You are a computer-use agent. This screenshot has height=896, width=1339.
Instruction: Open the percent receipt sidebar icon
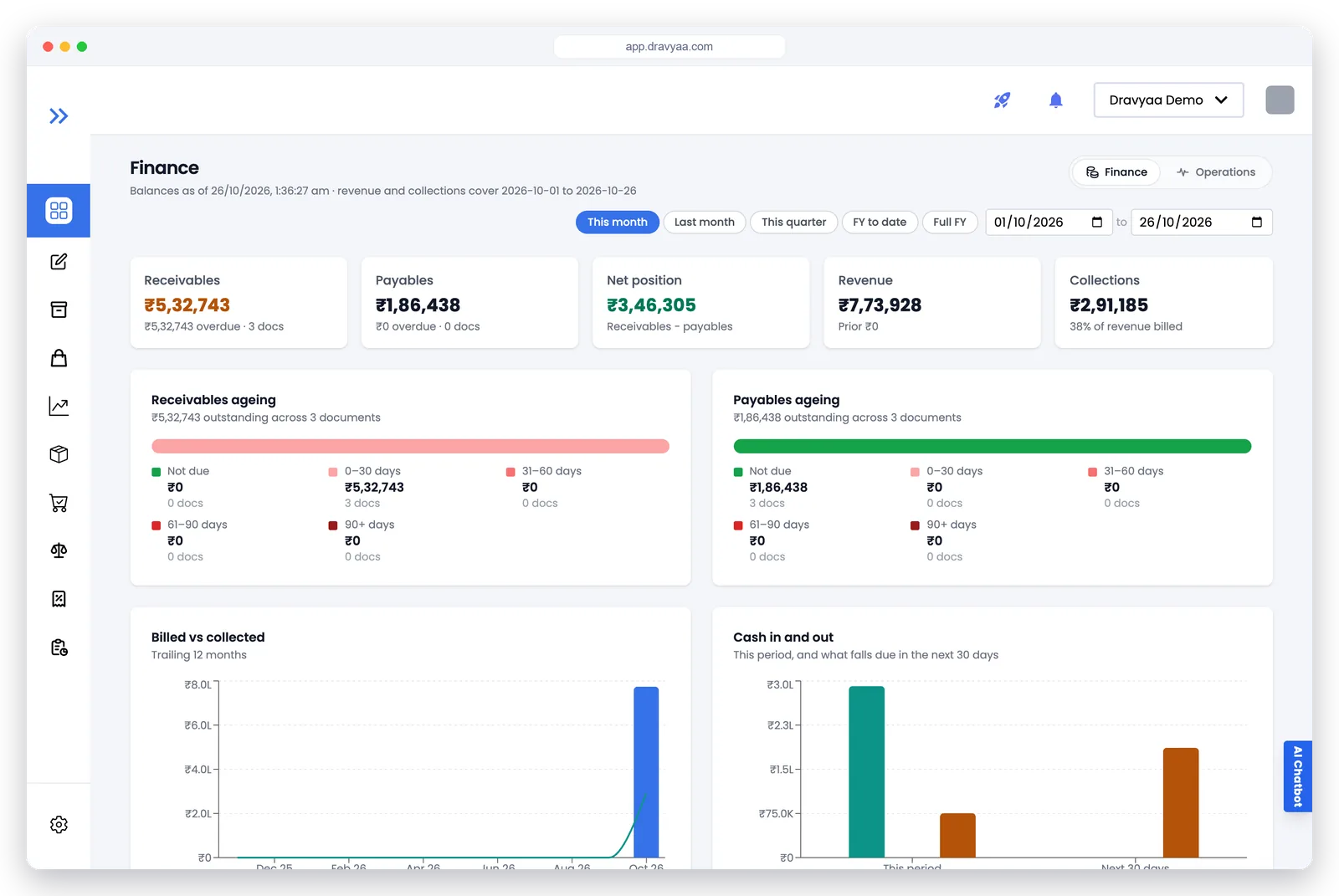click(x=59, y=599)
